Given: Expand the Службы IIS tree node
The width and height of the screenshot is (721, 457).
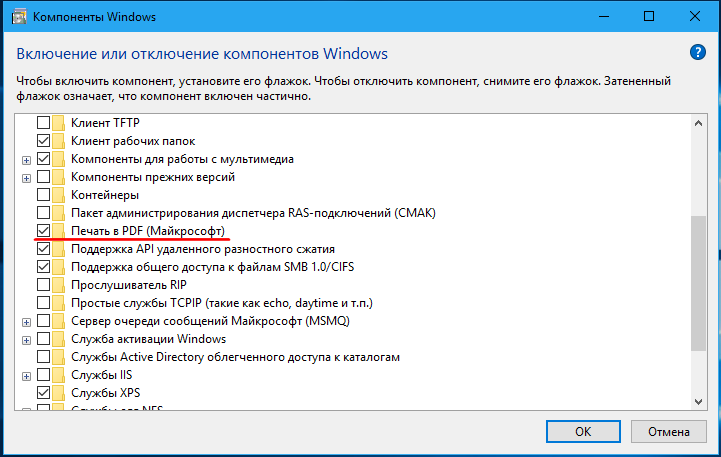Looking at the screenshot, I should point(26,376).
